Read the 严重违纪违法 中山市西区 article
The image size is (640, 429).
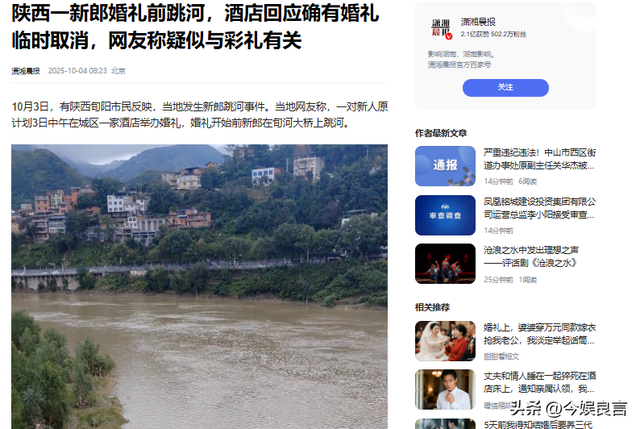(x=540, y=159)
